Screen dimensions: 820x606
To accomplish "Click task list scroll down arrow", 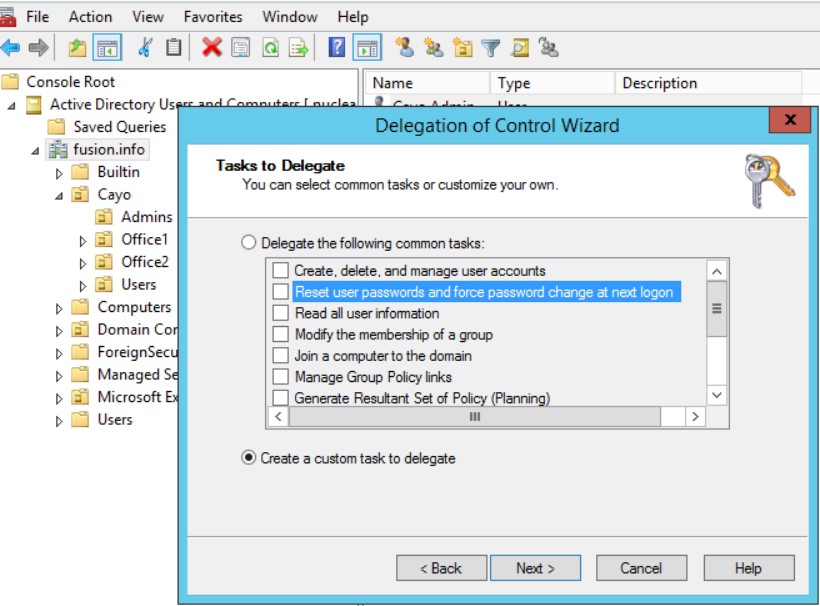I will click(716, 395).
